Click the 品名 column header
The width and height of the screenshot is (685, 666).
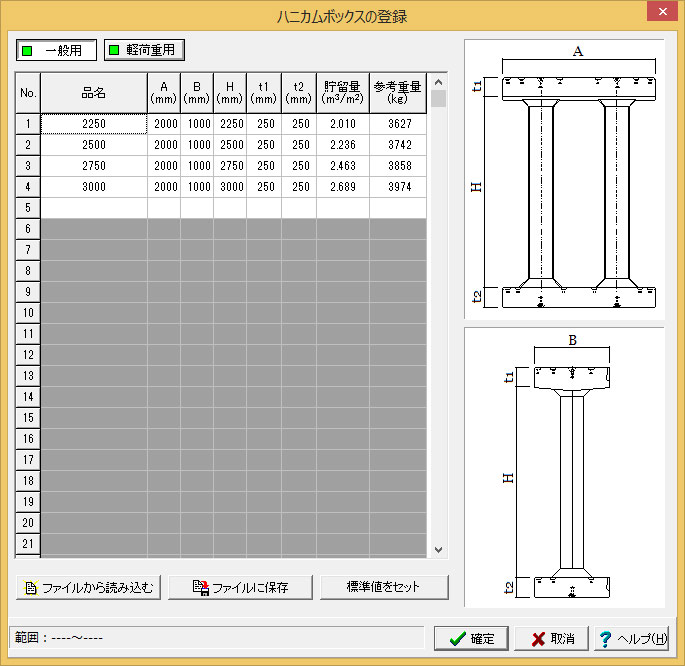94,93
